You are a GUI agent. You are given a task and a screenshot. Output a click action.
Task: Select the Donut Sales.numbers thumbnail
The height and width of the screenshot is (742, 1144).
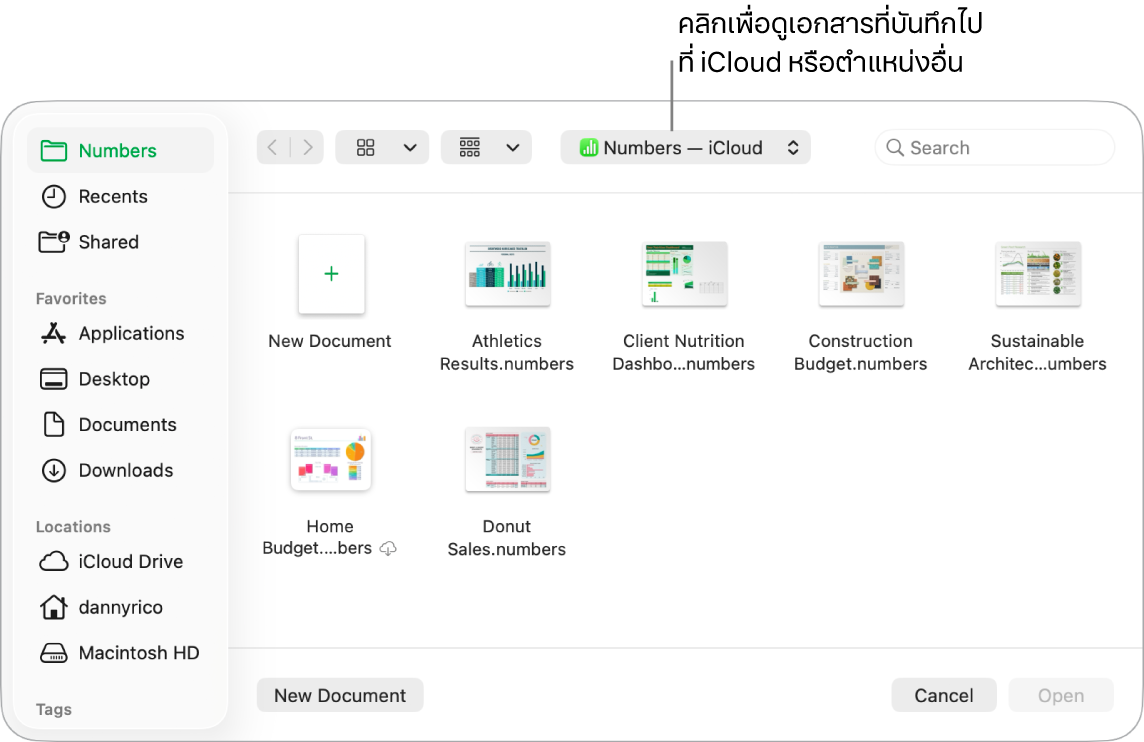coord(507,460)
